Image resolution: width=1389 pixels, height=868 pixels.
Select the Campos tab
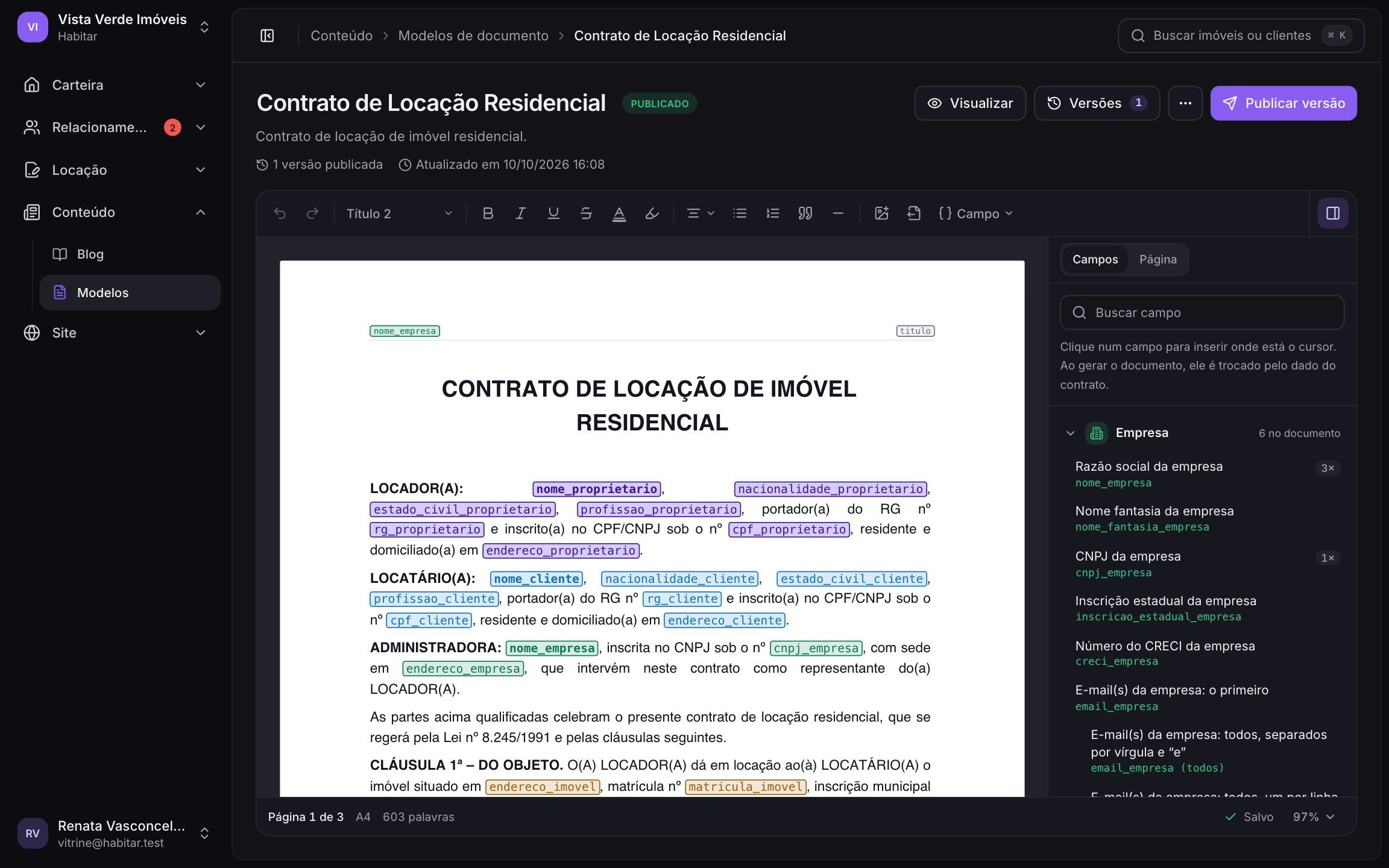click(1095, 259)
